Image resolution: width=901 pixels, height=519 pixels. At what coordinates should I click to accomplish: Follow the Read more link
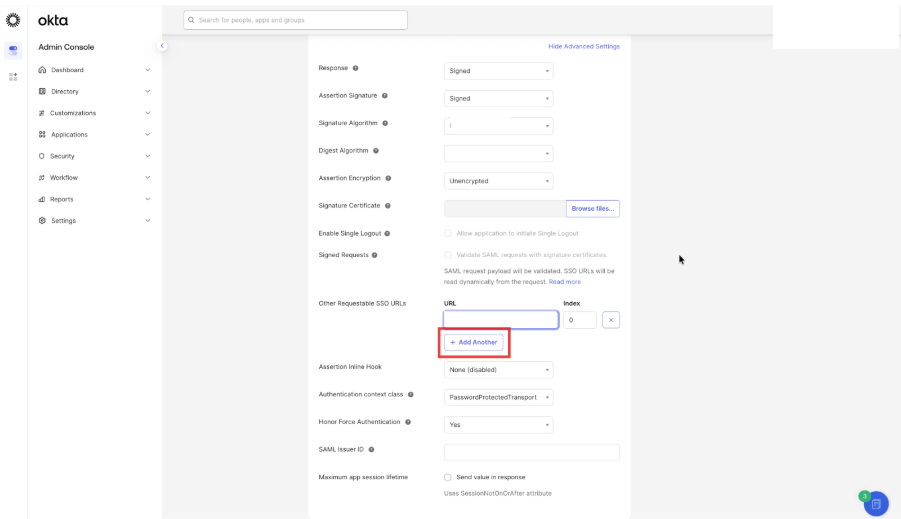click(565, 282)
